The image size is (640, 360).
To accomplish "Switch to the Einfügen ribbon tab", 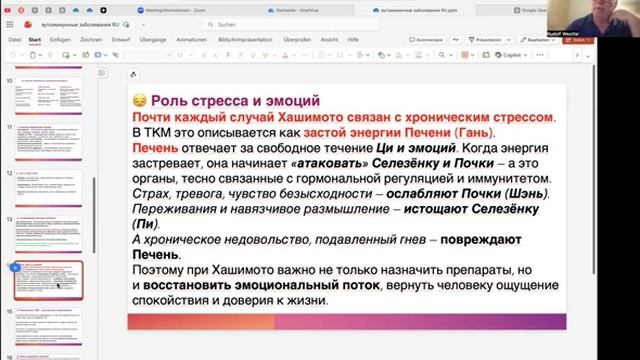I will [x=60, y=40].
